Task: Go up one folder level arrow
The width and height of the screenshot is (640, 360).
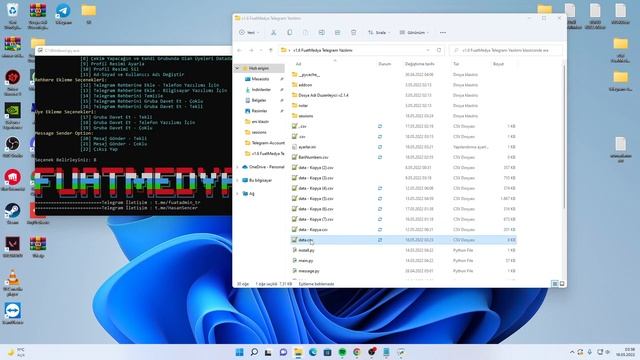Action: coord(270,50)
